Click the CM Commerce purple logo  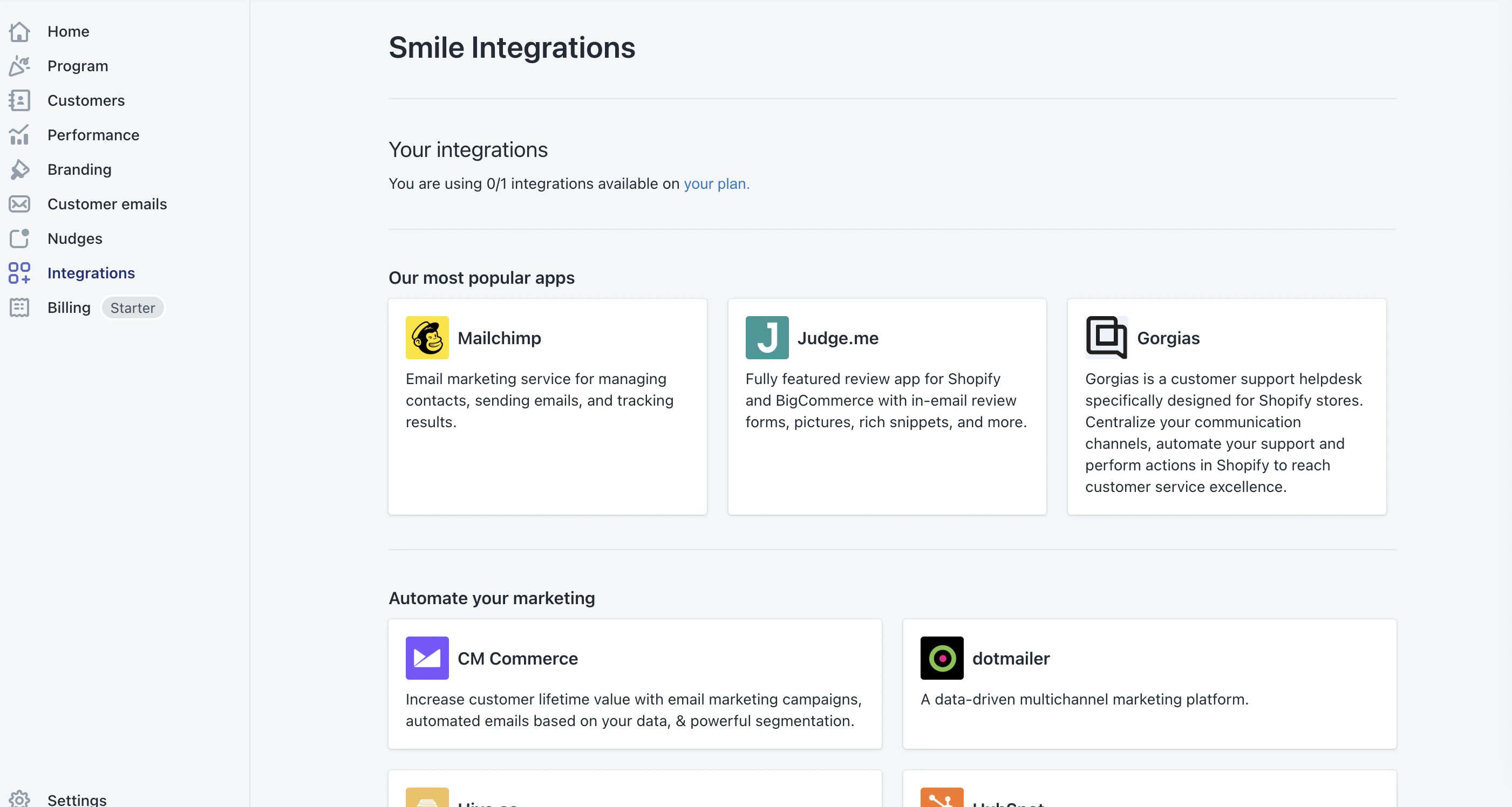click(x=427, y=658)
